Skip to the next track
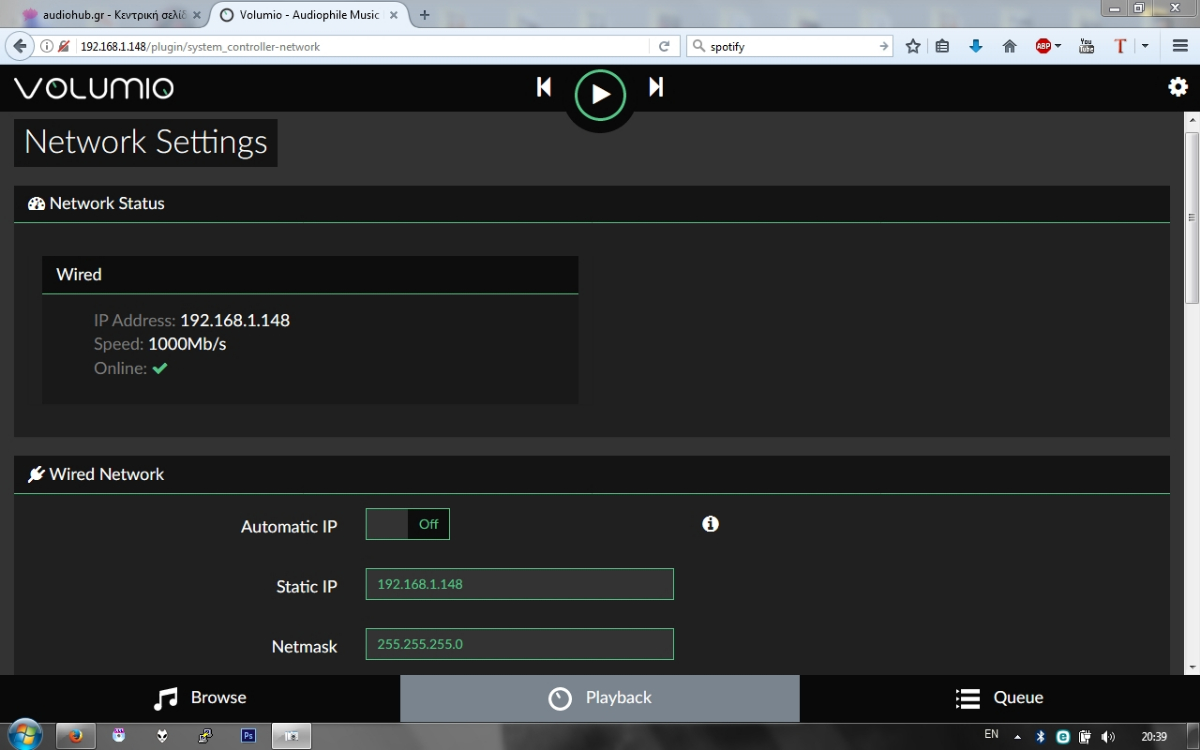The height and width of the screenshot is (750, 1200). pos(656,88)
